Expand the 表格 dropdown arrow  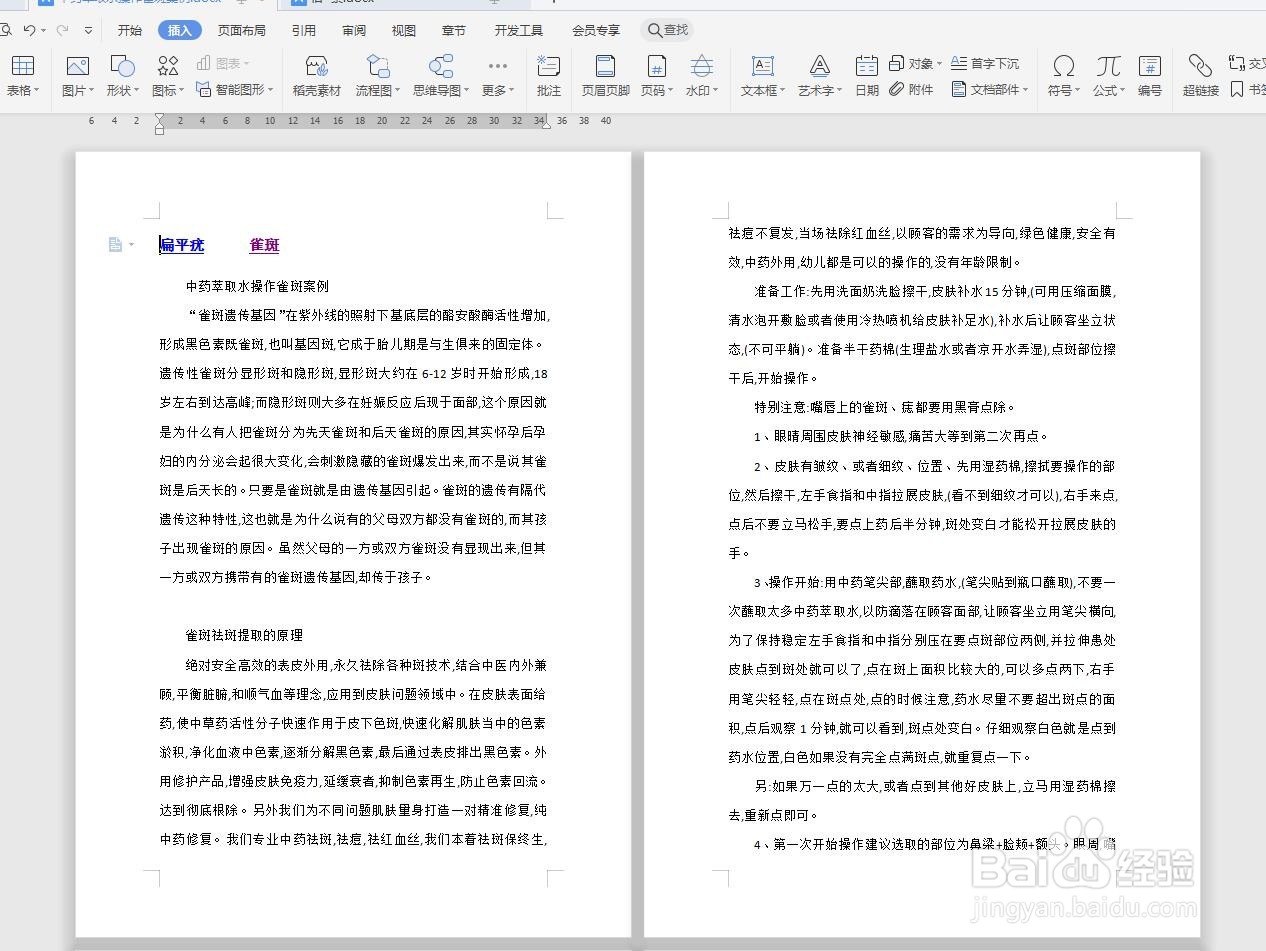point(37,90)
